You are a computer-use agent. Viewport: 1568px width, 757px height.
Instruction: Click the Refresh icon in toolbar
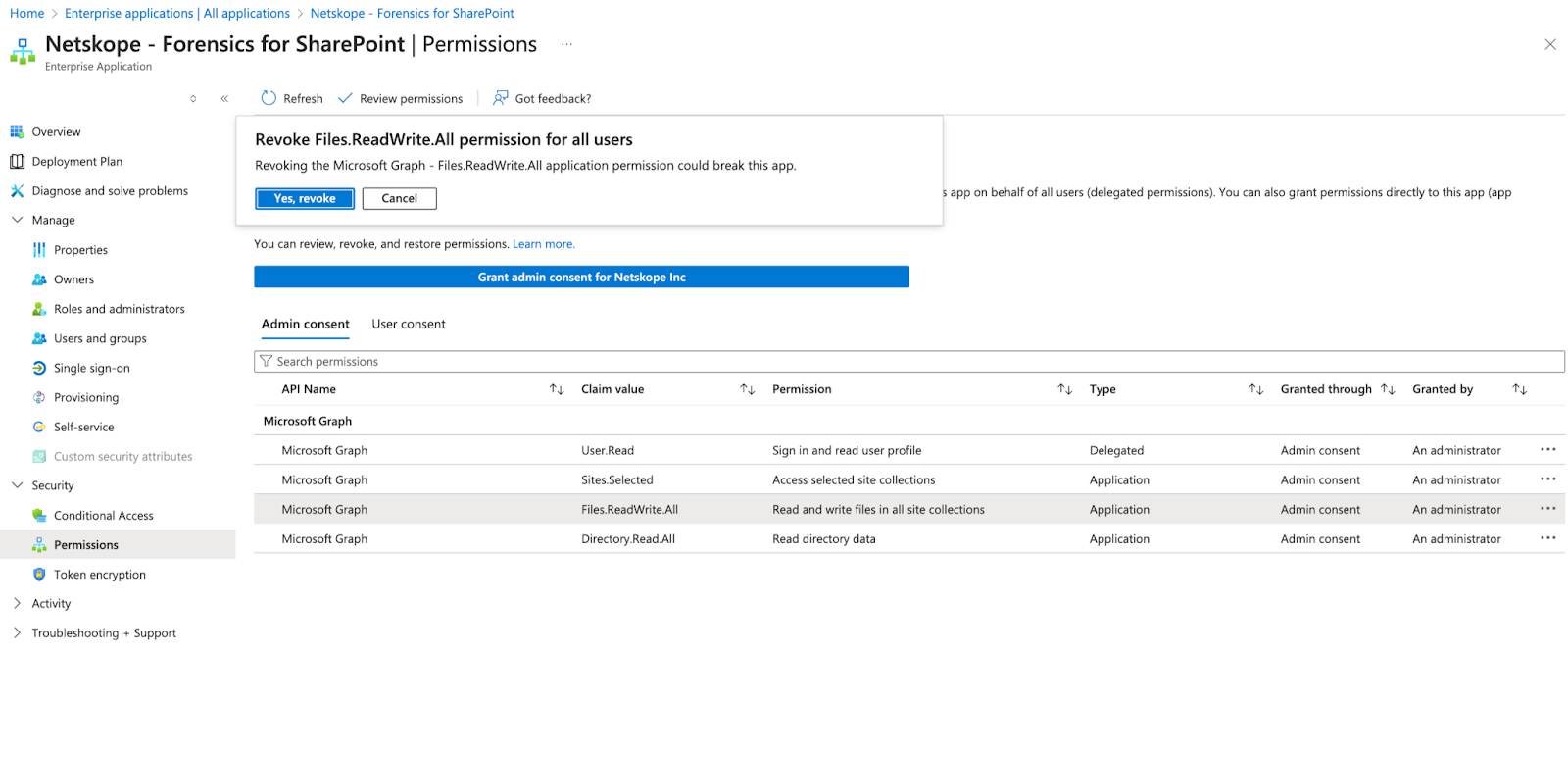coord(269,98)
